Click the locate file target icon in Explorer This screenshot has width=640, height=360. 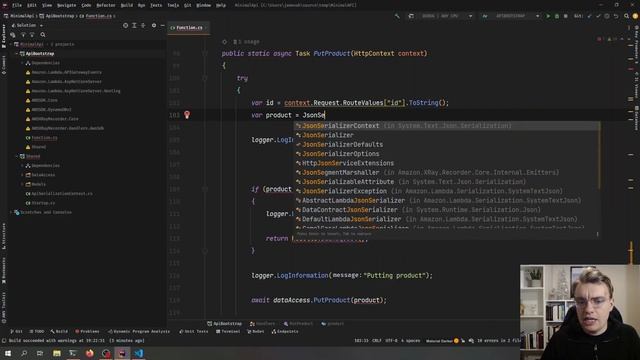click(125, 25)
